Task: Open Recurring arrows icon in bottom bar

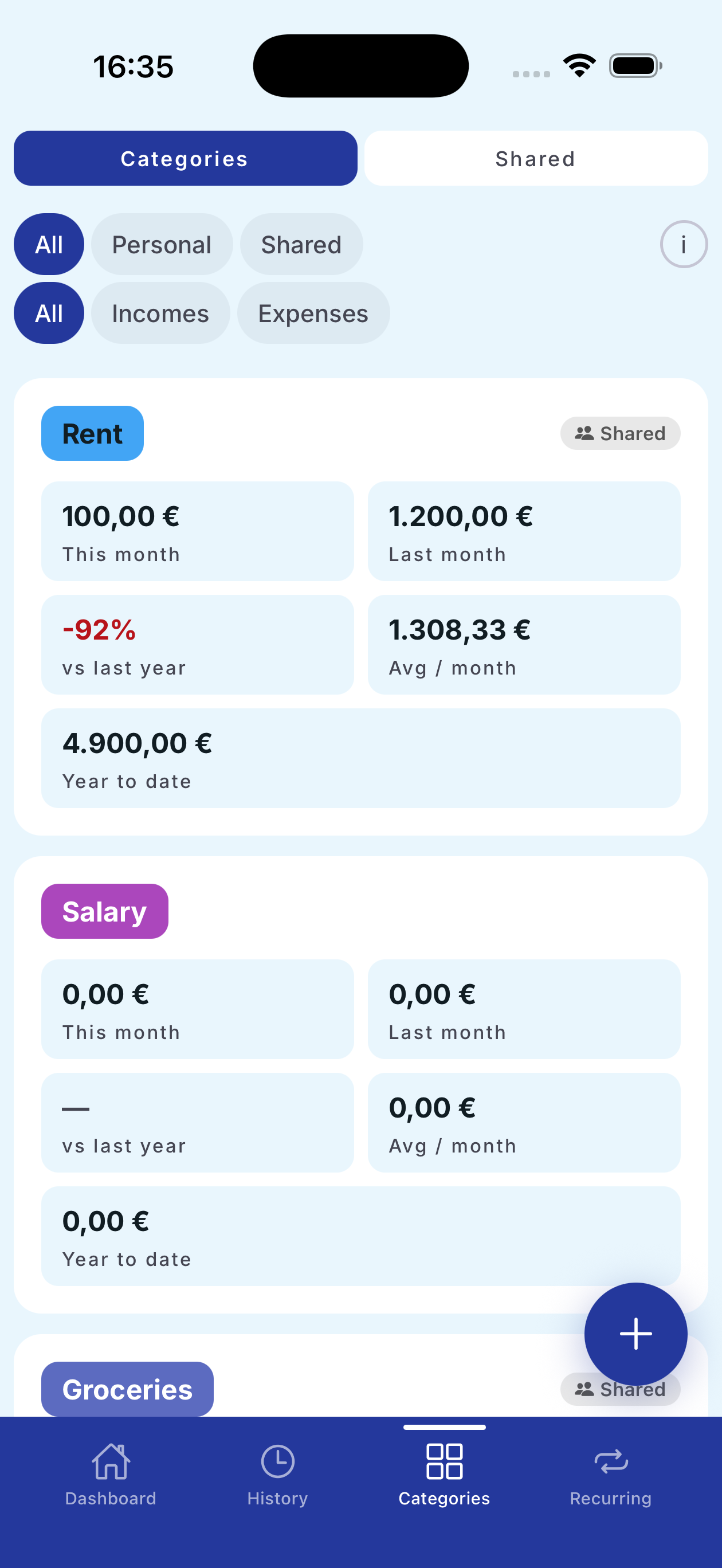Action: point(611,1461)
